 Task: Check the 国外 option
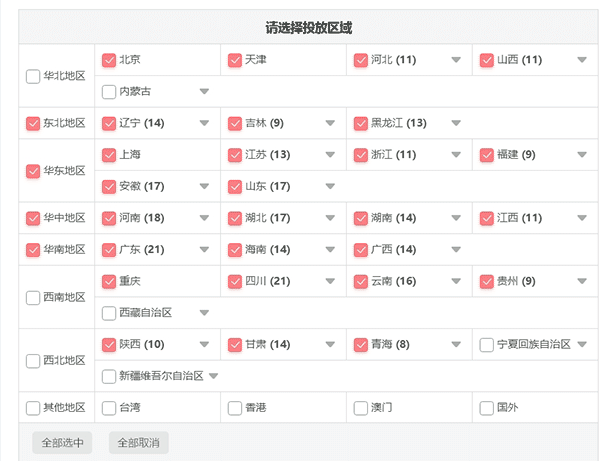click(x=487, y=408)
